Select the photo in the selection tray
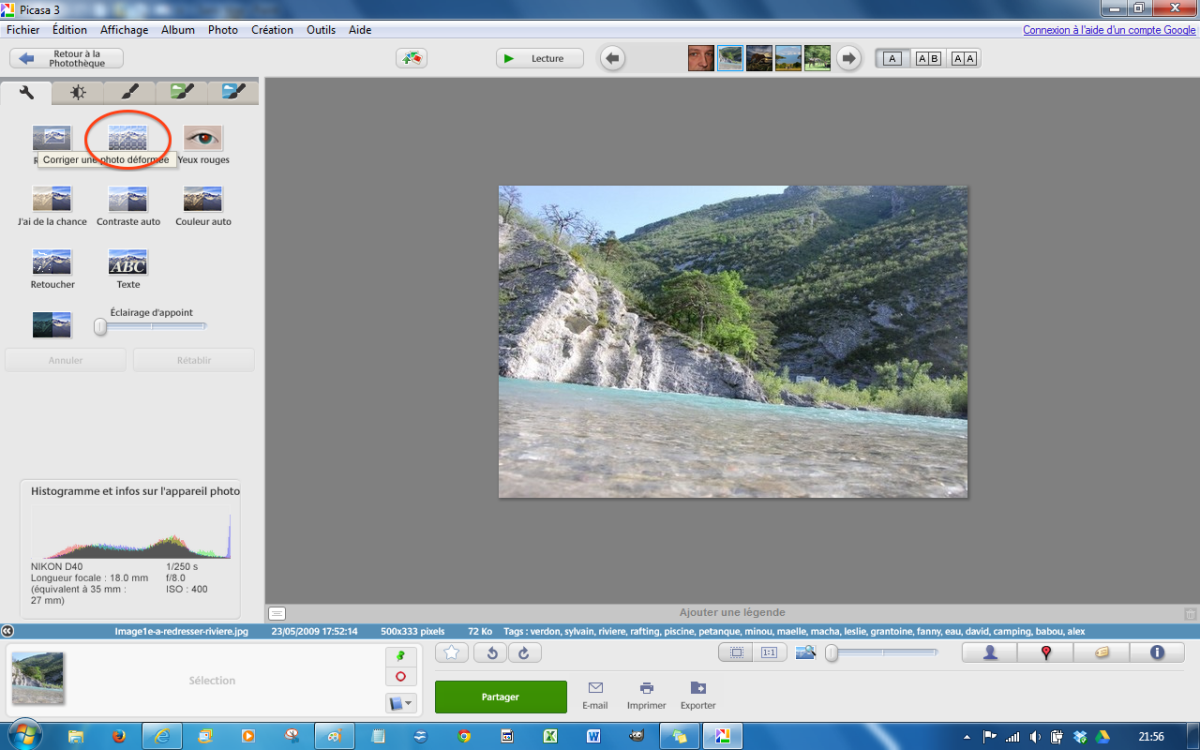The image size is (1200, 750). [38, 679]
